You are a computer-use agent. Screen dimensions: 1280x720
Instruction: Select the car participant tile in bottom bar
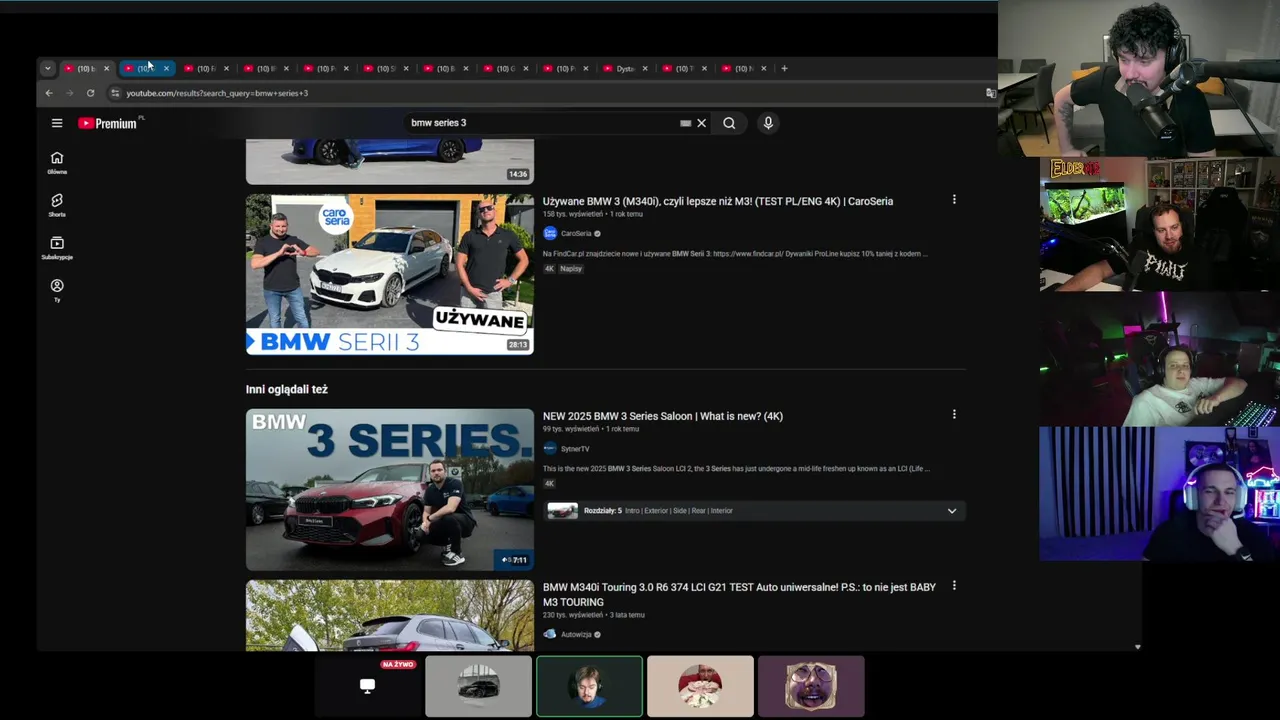pos(478,686)
